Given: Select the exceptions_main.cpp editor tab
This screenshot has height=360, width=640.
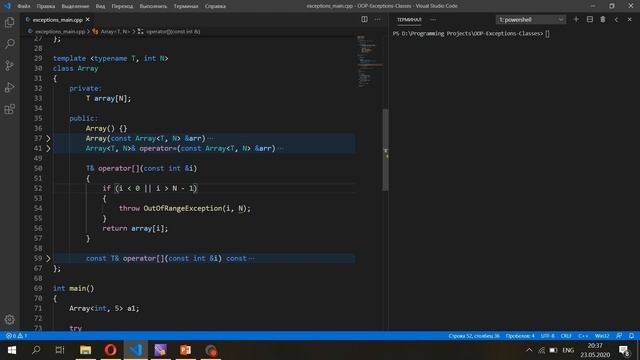Looking at the screenshot, I should tap(57, 19).
